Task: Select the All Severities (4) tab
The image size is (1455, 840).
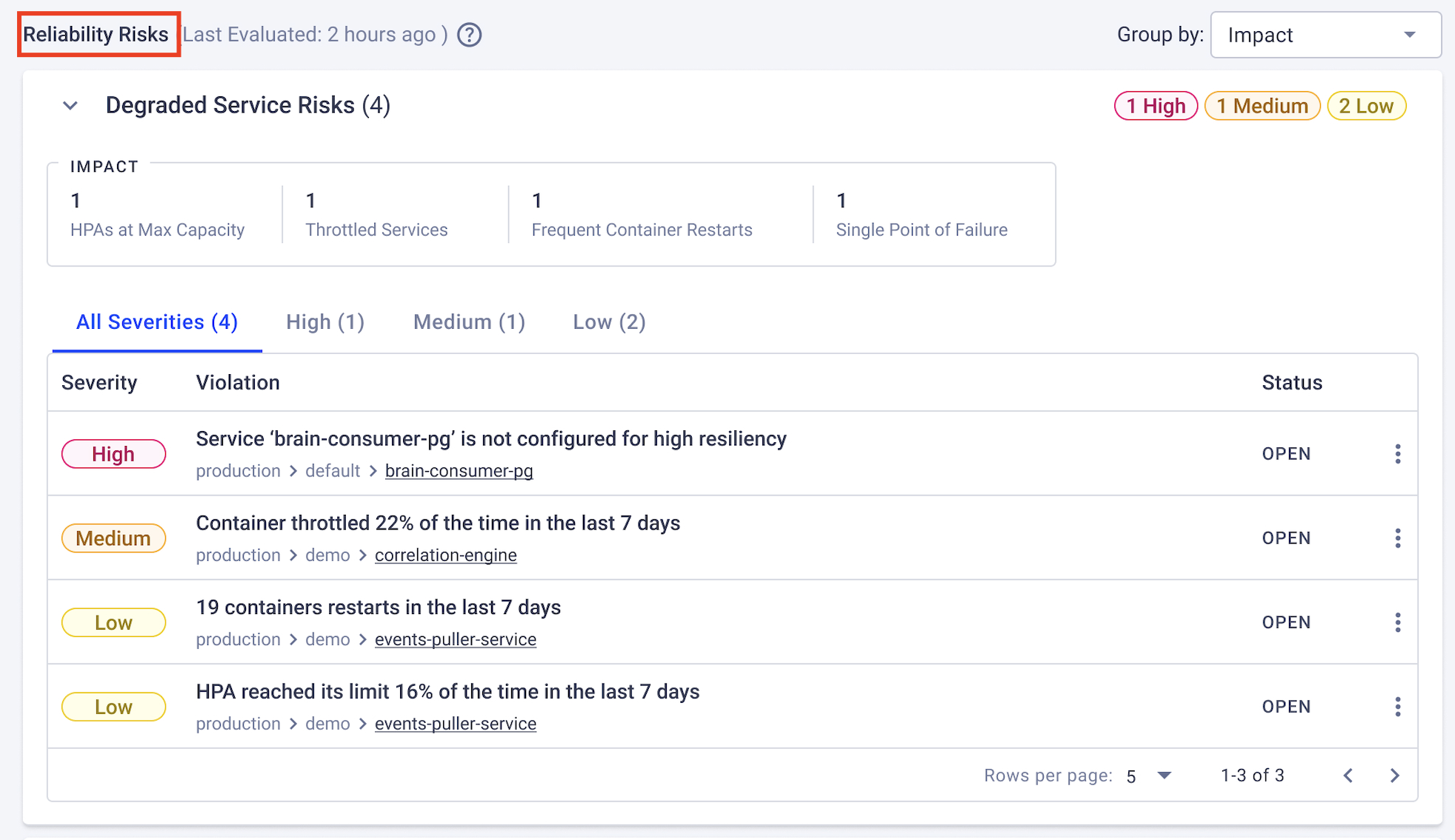Action: pos(157,322)
